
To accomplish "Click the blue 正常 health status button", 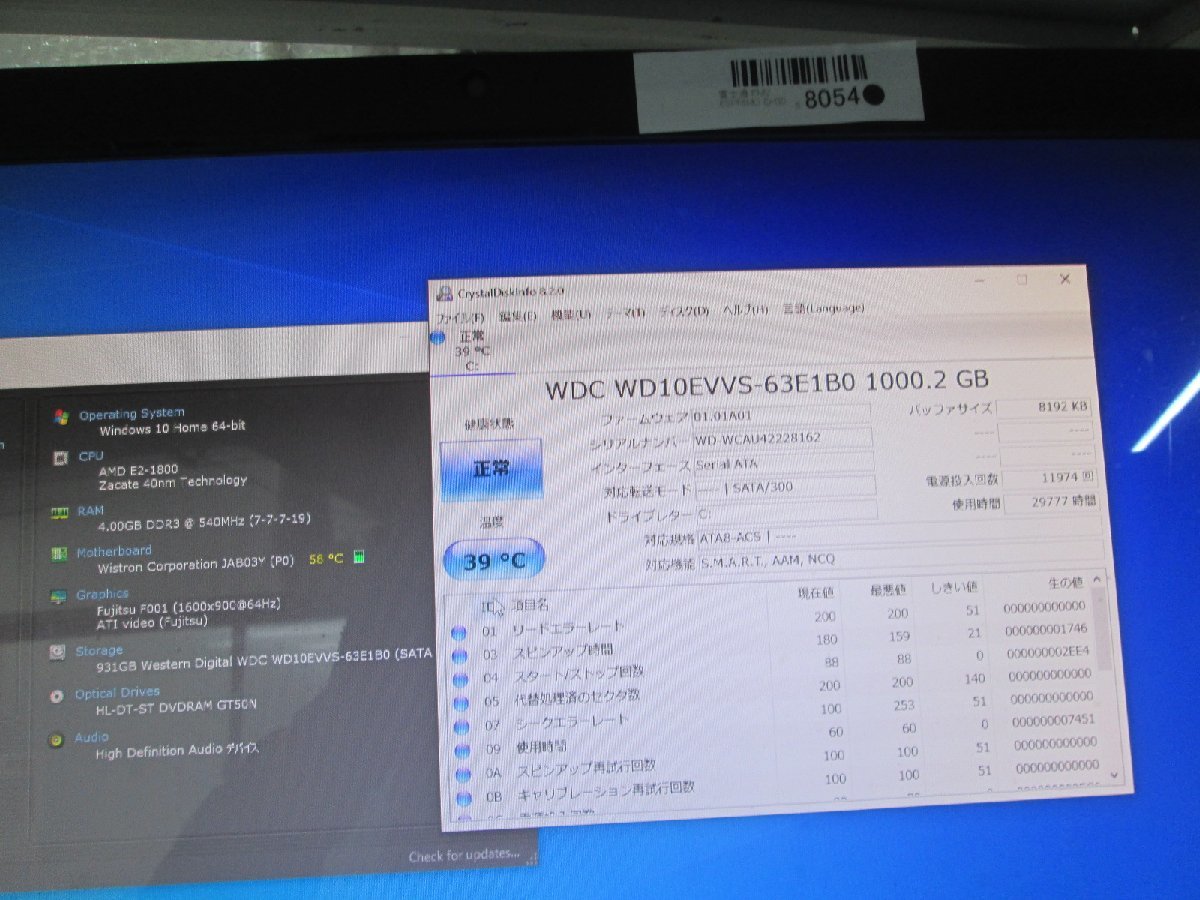I will pos(492,468).
